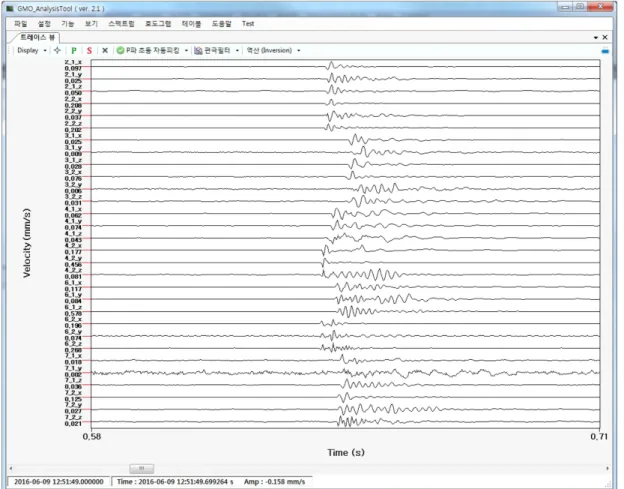Activate the crosshair cursor tool
624x489 pixels.
(57, 50)
